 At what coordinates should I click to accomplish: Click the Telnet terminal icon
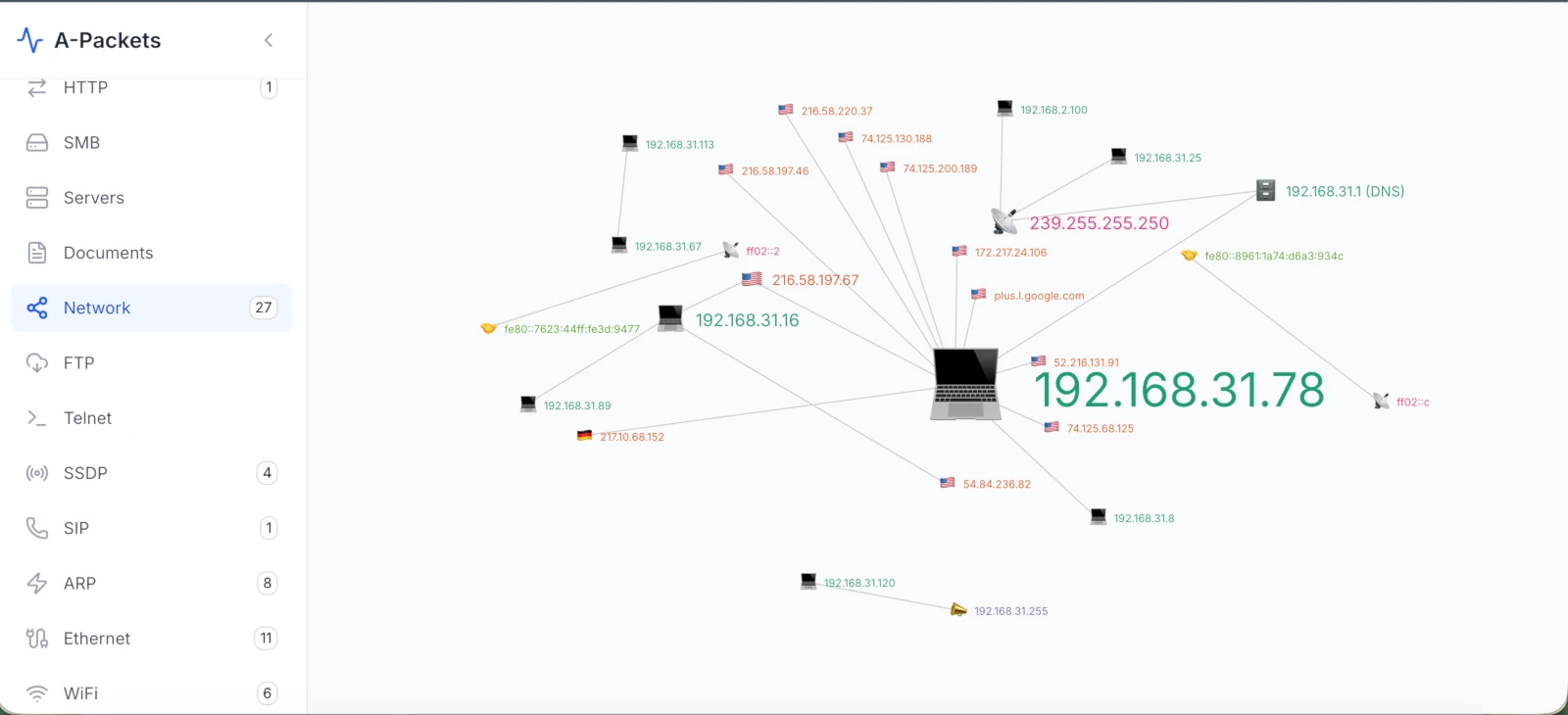37,418
